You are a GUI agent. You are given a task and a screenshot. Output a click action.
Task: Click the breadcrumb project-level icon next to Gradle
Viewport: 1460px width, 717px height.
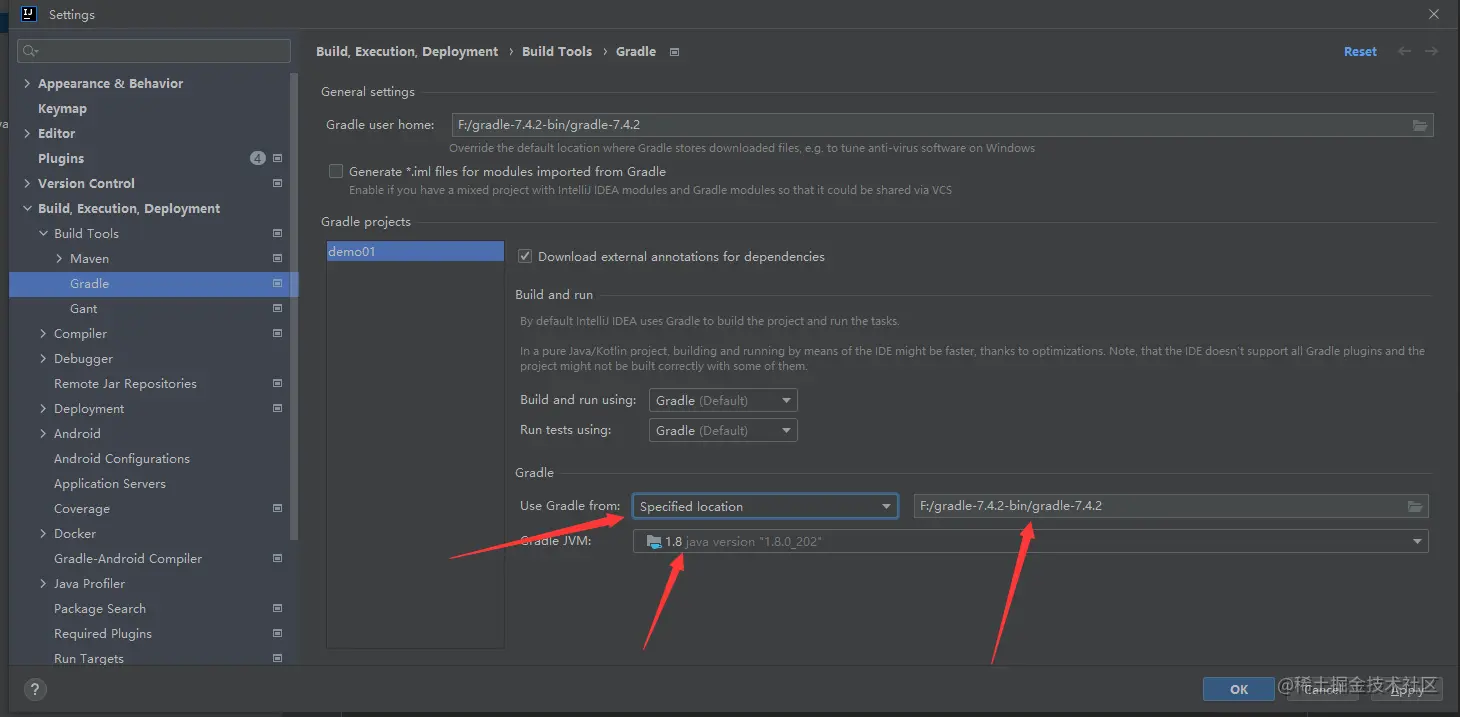(674, 52)
